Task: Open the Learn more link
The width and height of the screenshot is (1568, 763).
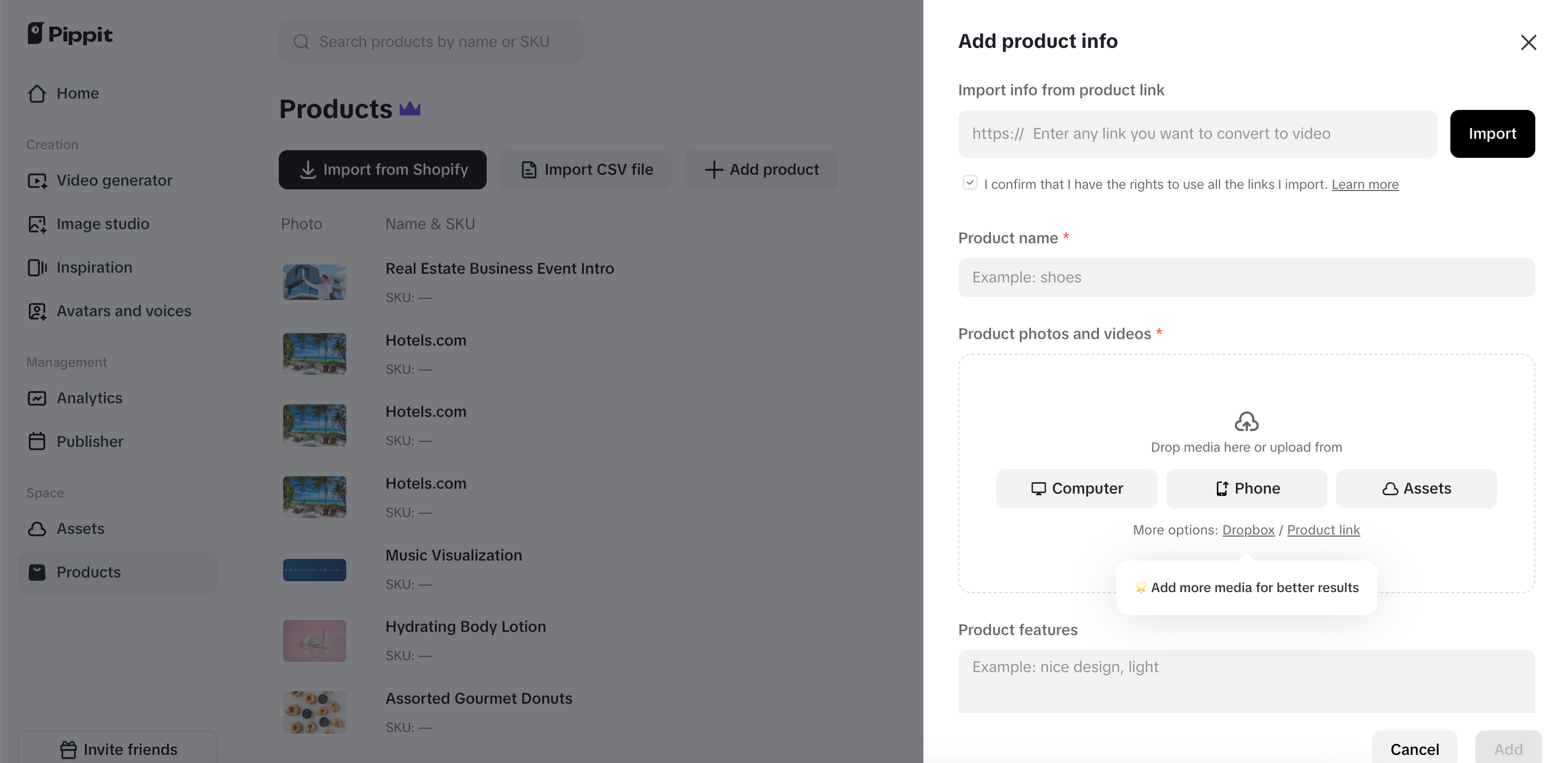Action: (1365, 184)
